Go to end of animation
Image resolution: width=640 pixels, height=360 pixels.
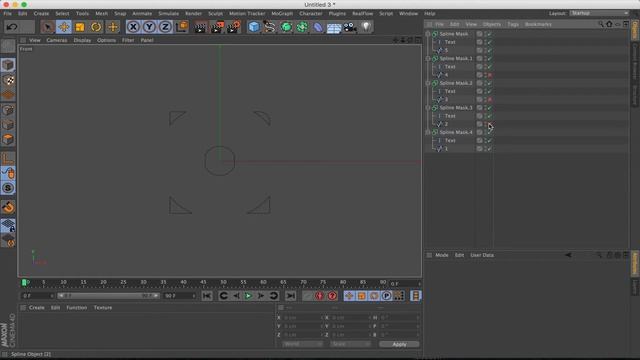click(291, 296)
